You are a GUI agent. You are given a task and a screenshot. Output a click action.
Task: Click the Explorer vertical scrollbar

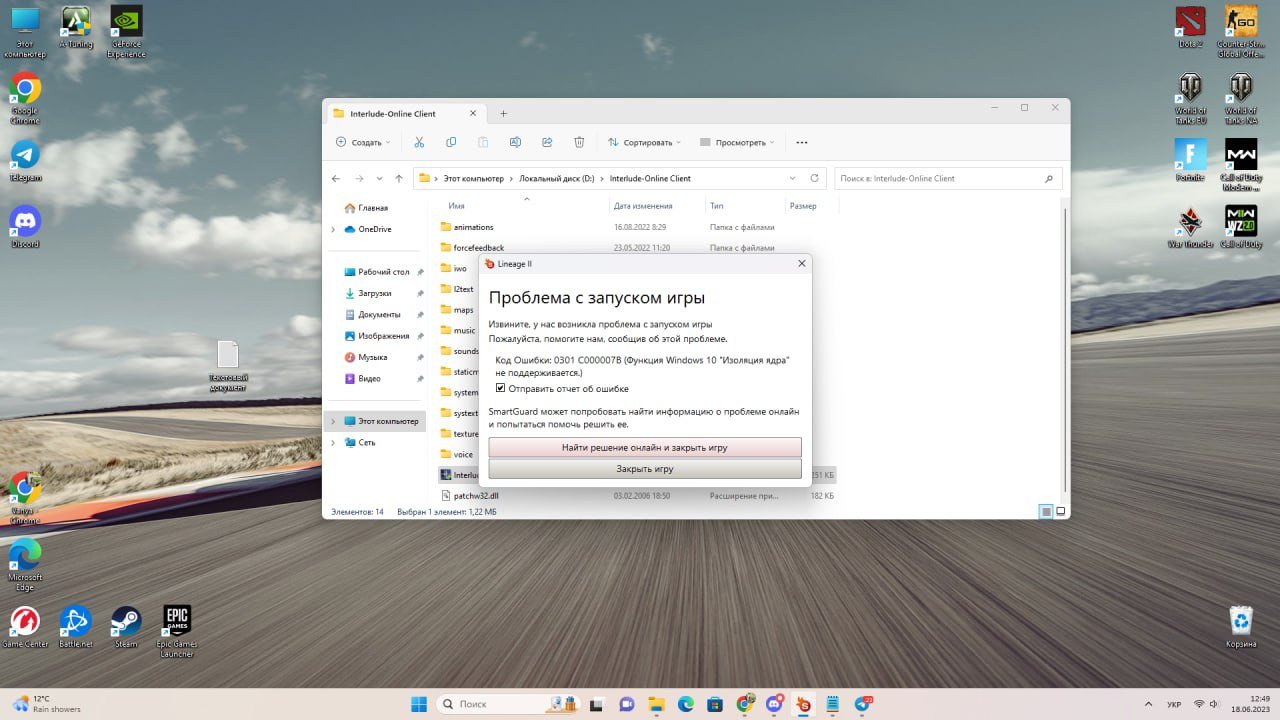1064,350
